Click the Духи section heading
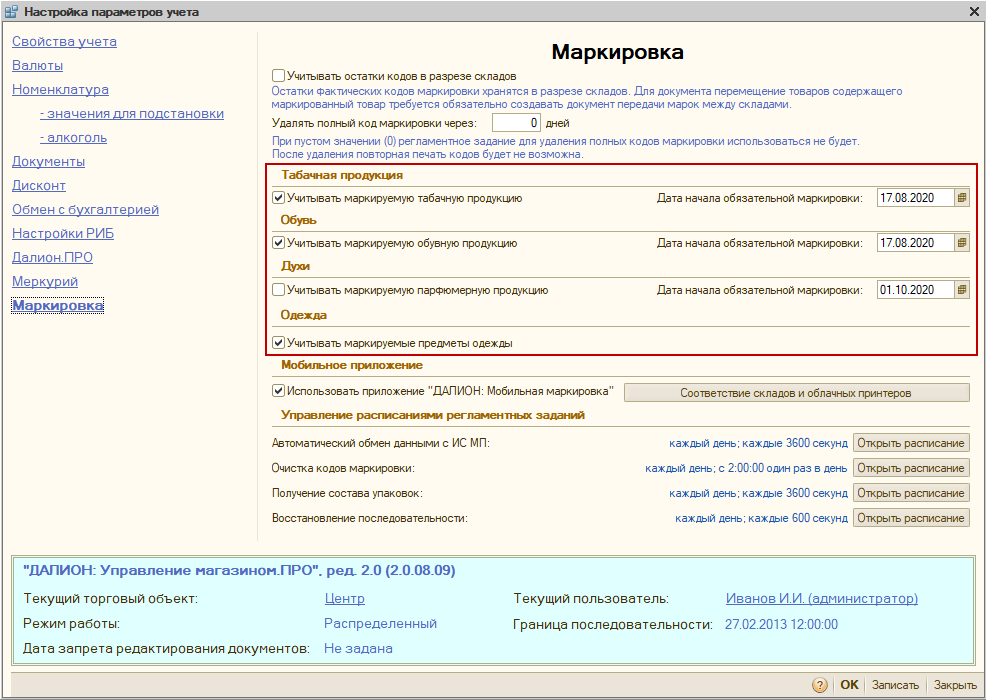Viewport: 986px width, 700px height. 296,266
